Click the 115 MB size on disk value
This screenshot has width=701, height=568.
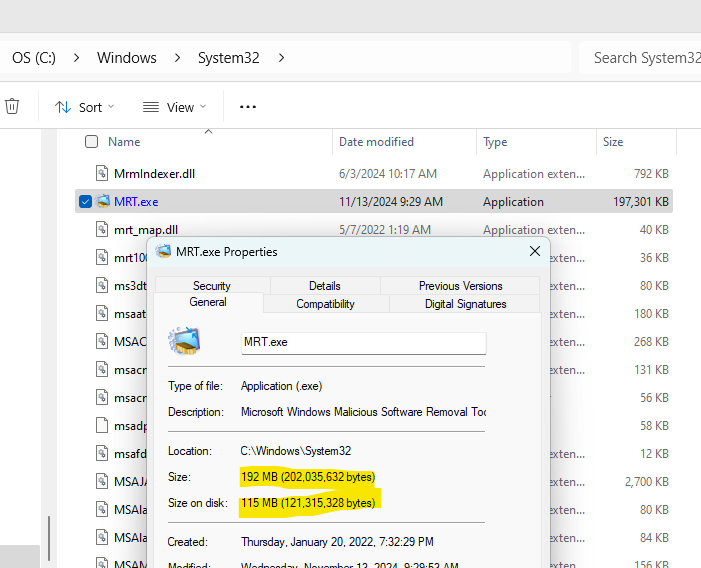(x=308, y=503)
